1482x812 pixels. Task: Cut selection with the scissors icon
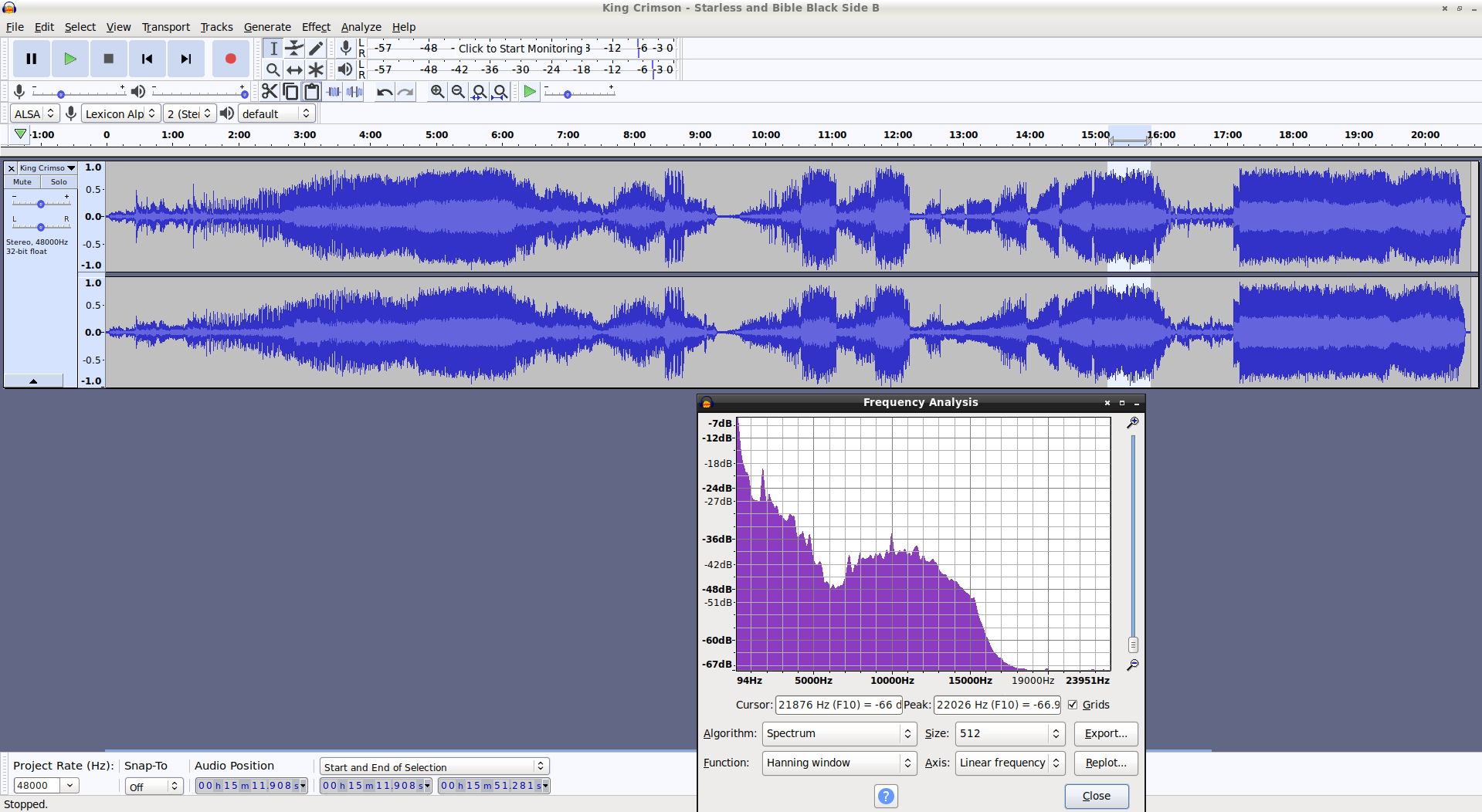270,92
